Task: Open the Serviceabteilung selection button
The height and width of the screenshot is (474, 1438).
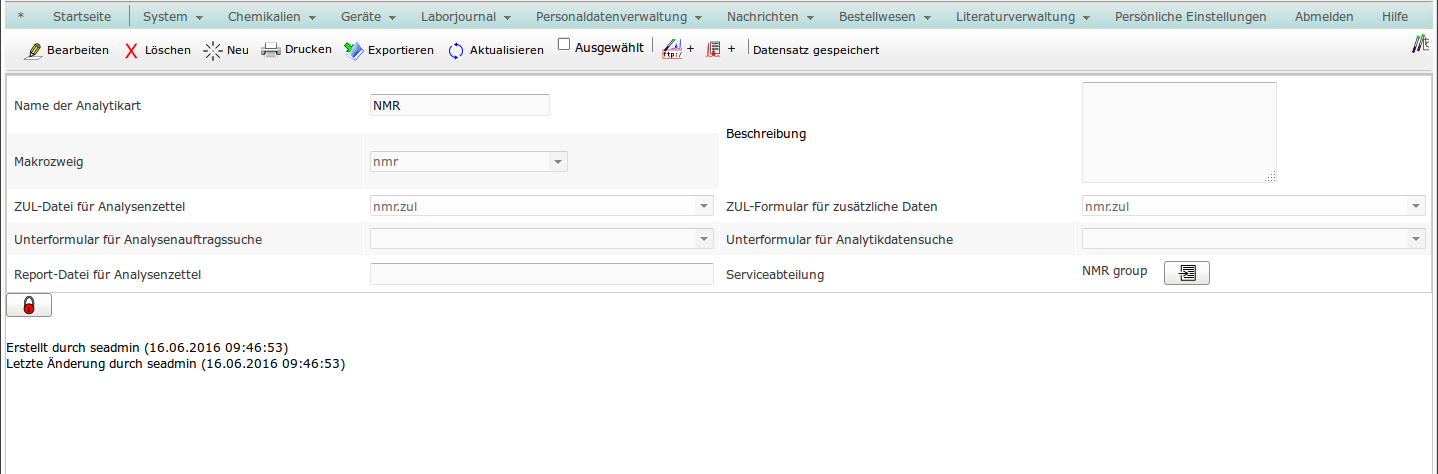Action: point(1187,273)
